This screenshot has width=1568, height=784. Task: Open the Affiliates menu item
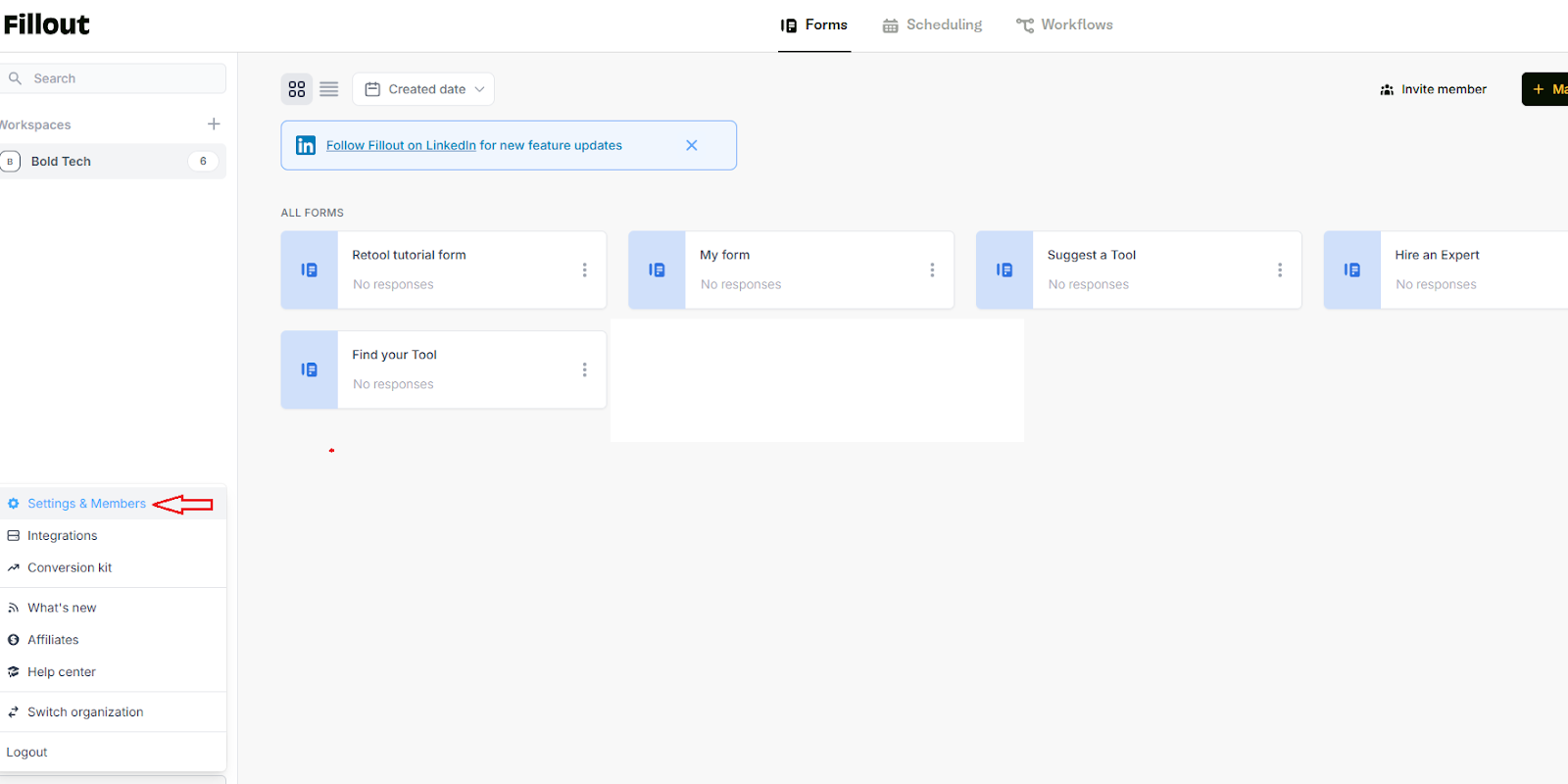pos(113,640)
